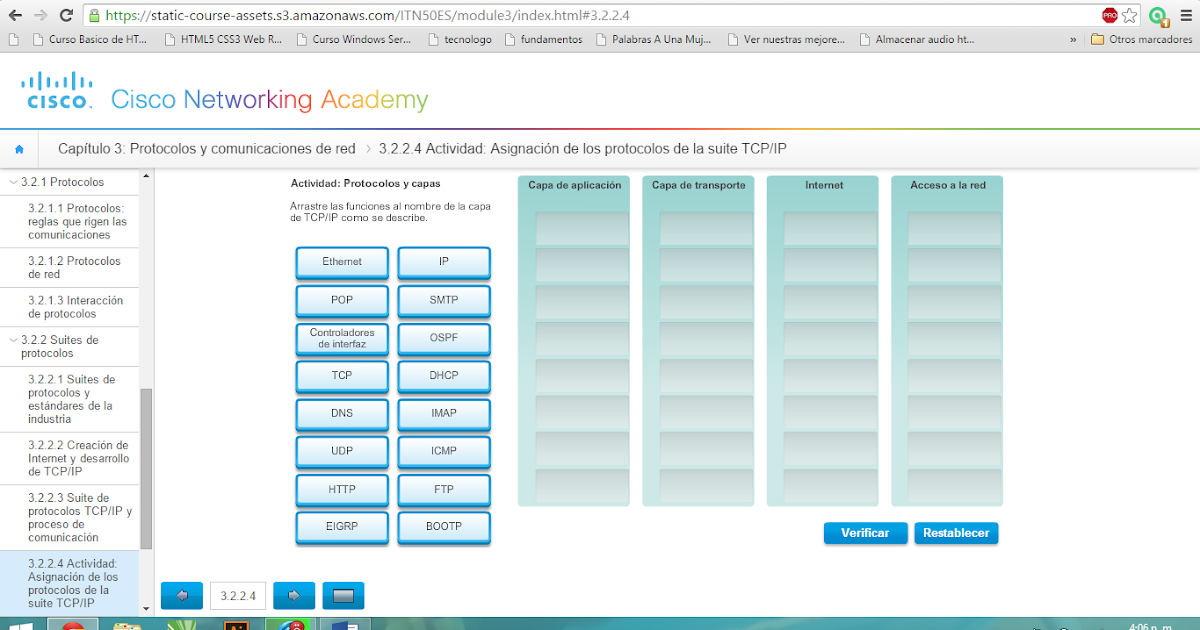Click the green search extension icon near address bar
This screenshot has height=630, width=1200.
pyautogui.click(x=1159, y=15)
